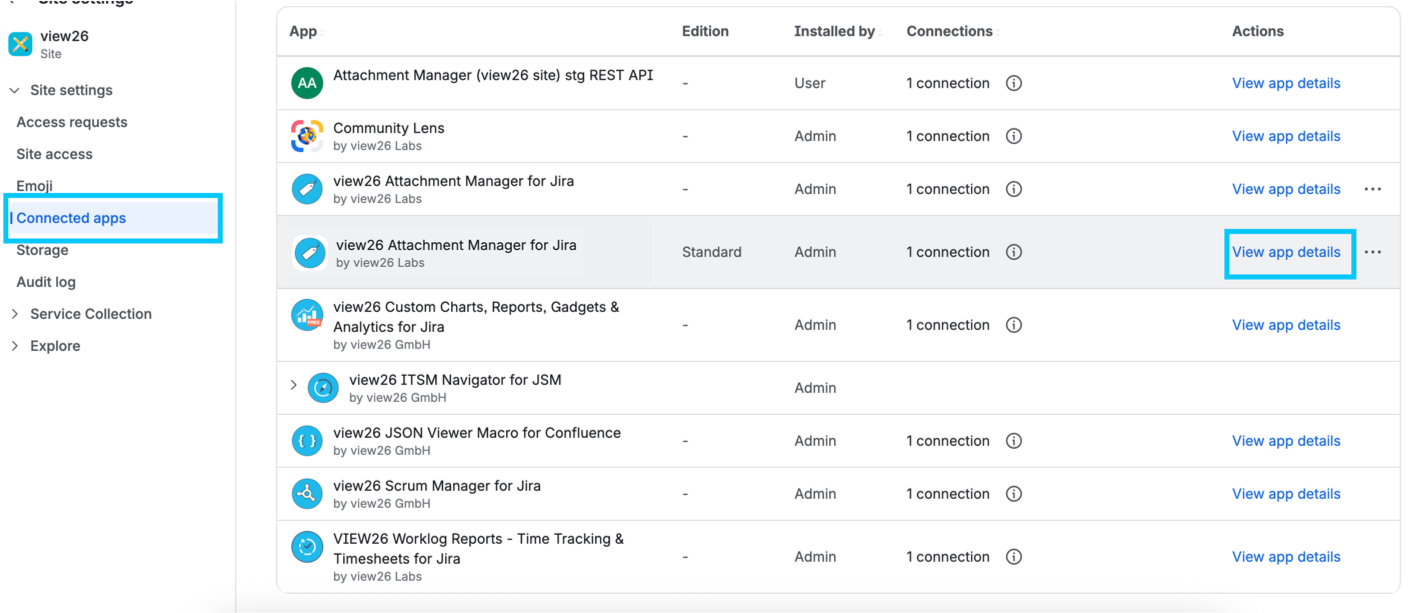
Task: View app details for Attachment Manager REST API
Action: point(1286,83)
